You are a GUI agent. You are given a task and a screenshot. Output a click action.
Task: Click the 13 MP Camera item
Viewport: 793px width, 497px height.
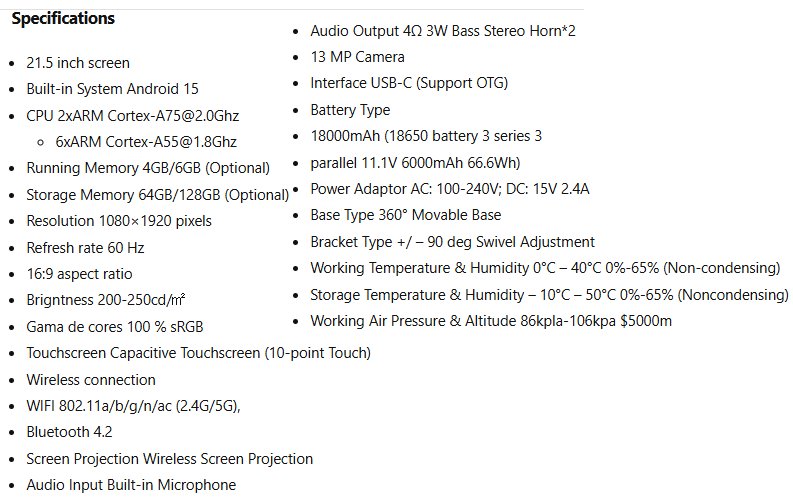(357, 57)
